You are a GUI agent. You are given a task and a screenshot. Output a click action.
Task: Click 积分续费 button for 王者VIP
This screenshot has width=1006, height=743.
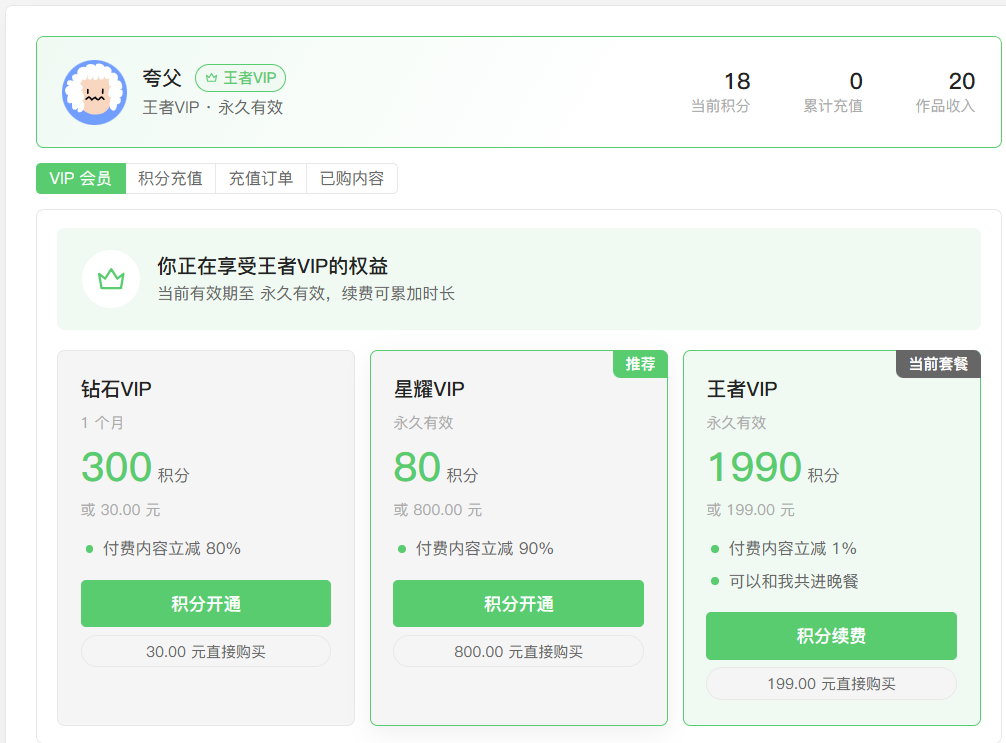point(831,636)
